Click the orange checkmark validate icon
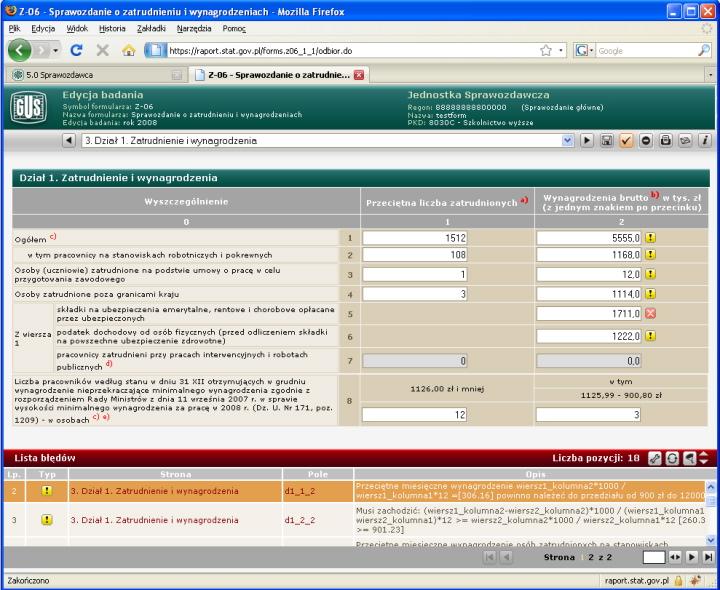This screenshot has width=720, height=590. pos(627,142)
